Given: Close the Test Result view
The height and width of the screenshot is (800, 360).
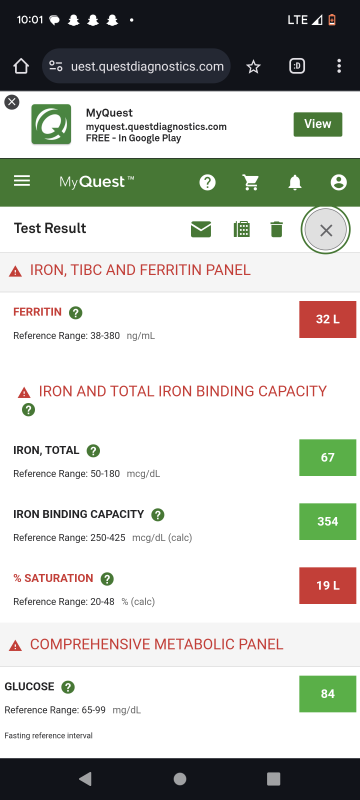Looking at the screenshot, I should pos(326,230).
